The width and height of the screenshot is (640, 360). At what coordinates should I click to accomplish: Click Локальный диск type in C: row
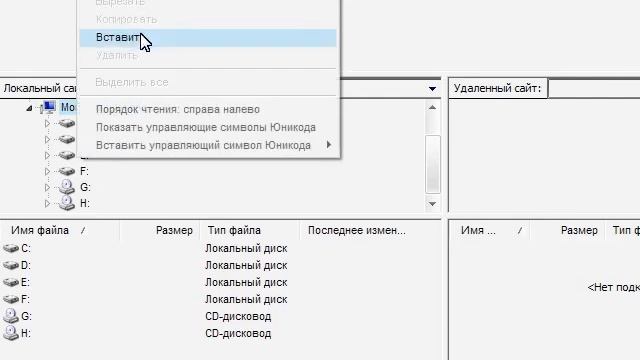point(246,249)
